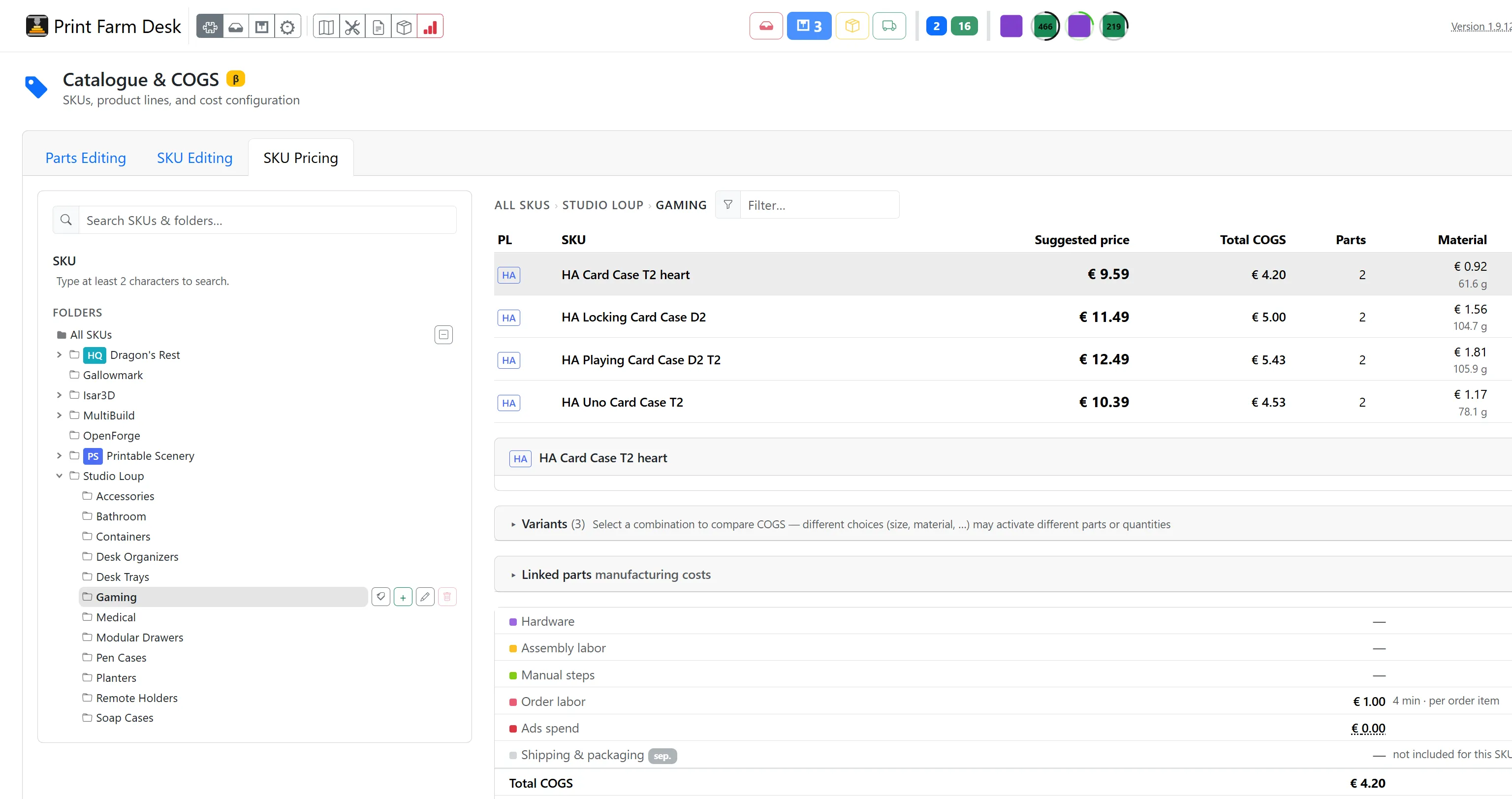Click the purple square with green progress ring
1512x799 pixels.
point(1079,26)
